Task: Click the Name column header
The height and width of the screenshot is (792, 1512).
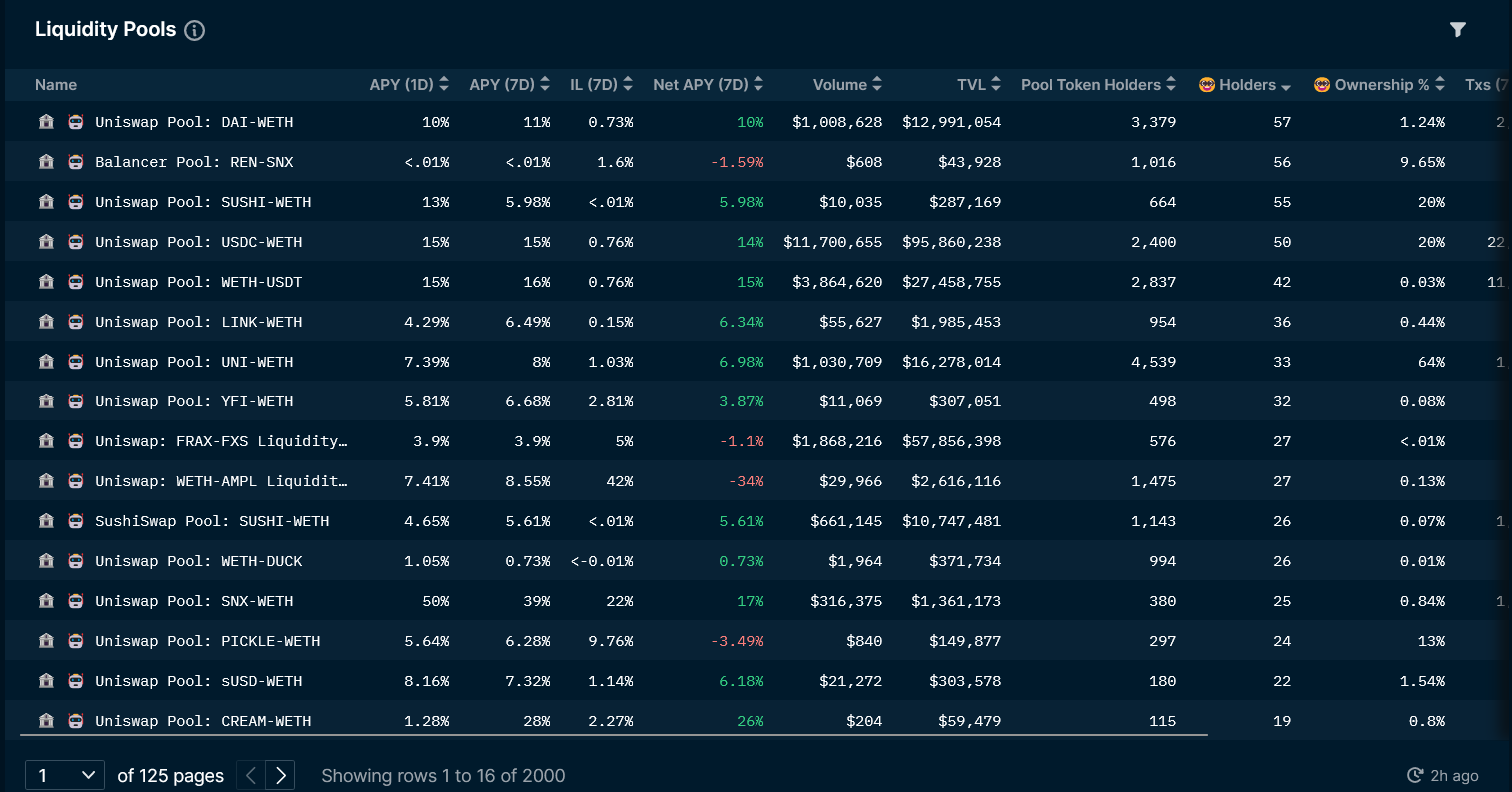Action: pyautogui.click(x=56, y=85)
